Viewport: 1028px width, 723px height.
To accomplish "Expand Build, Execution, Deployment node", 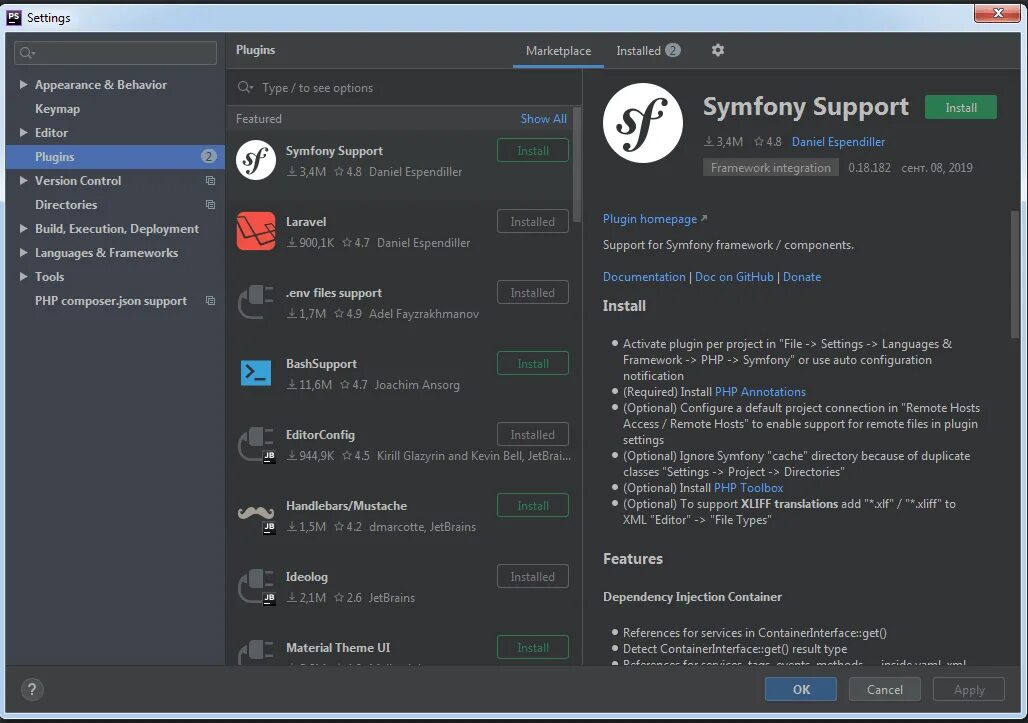I will tap(24, 229).
